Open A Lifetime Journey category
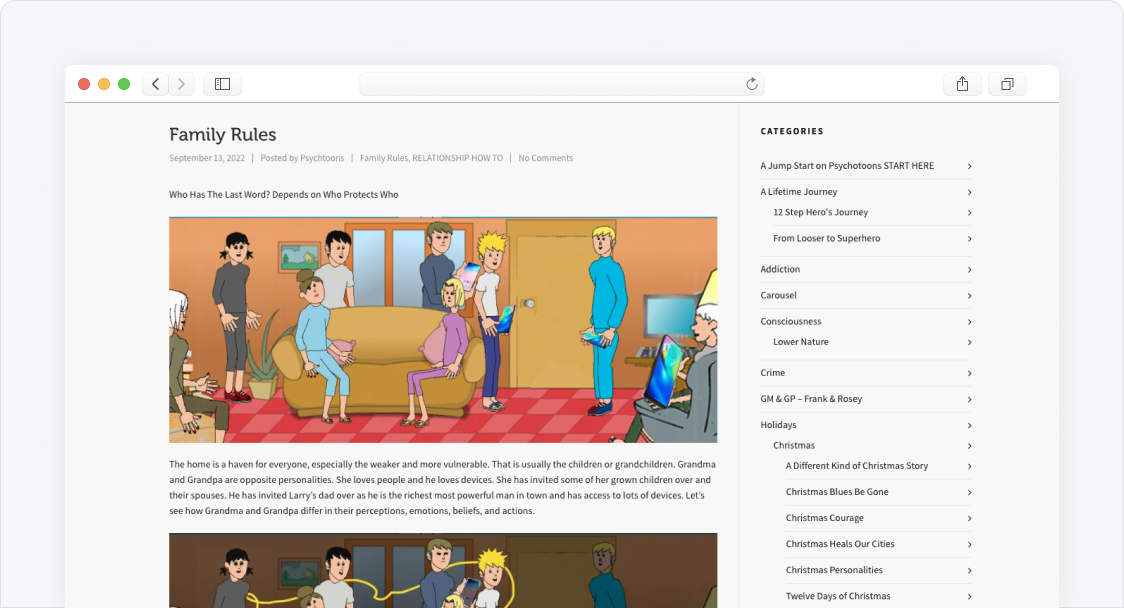Viewport: 1124px width, 608px height. (798, 192)
